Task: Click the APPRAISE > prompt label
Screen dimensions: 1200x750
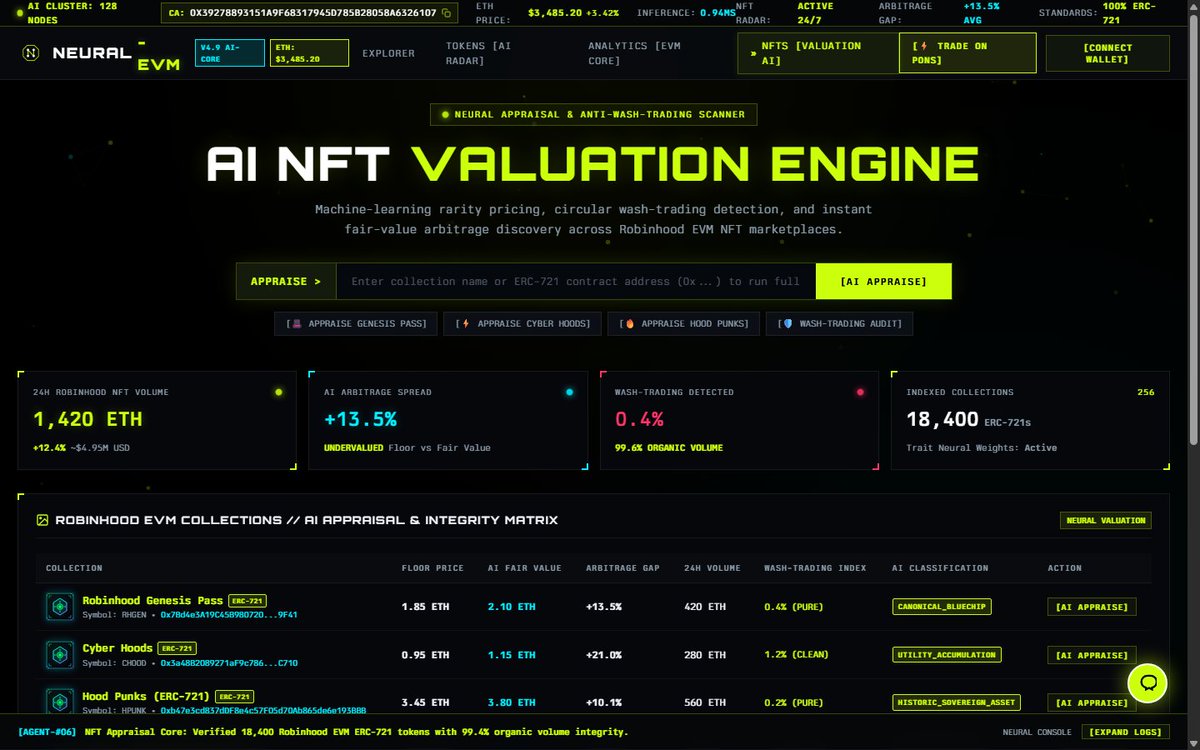Action: point(286,281)
